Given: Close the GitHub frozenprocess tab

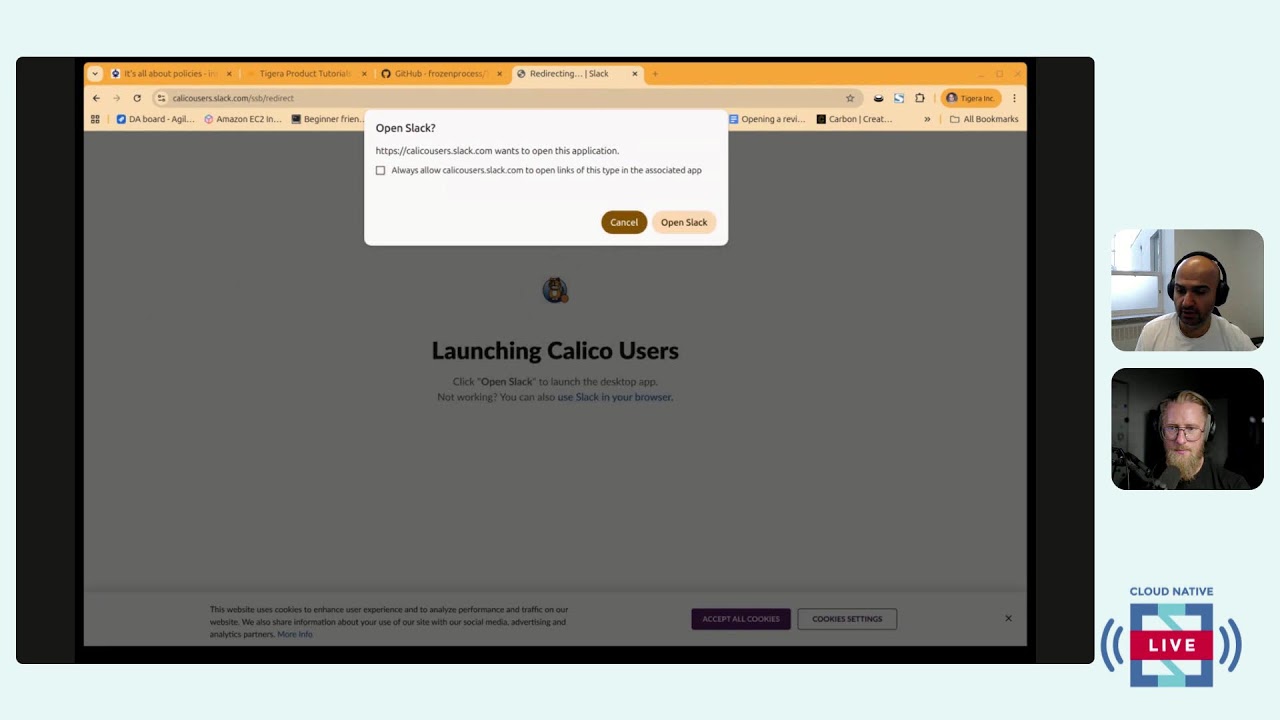Looking at the screenshot, I should (x=499, y=73).
